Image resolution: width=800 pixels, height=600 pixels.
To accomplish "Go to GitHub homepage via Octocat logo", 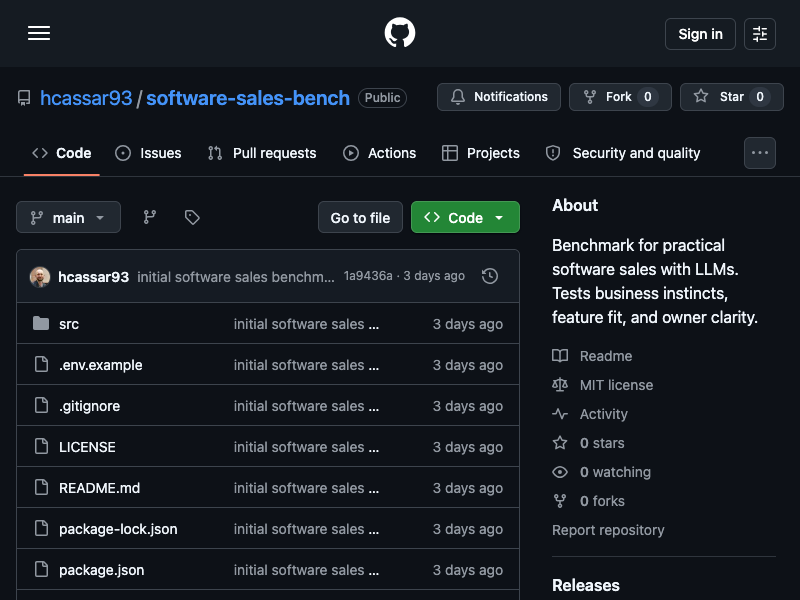I will (x=399, y=33).
